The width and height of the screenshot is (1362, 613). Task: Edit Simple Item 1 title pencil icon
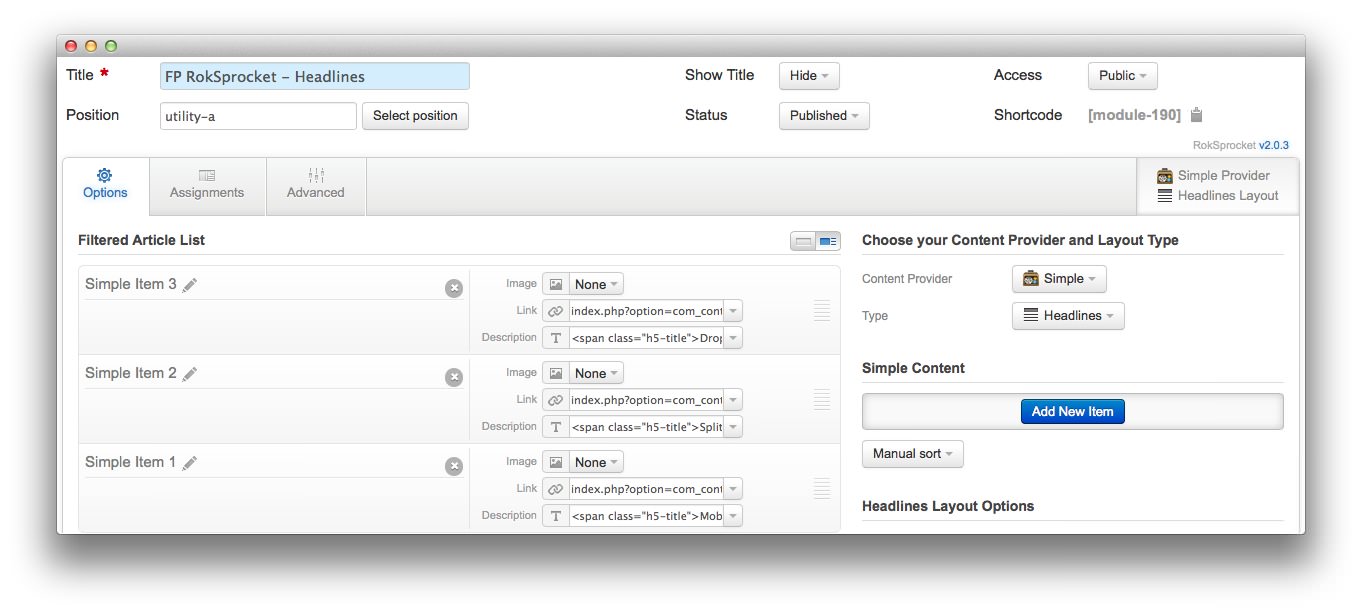click(190, 463)
